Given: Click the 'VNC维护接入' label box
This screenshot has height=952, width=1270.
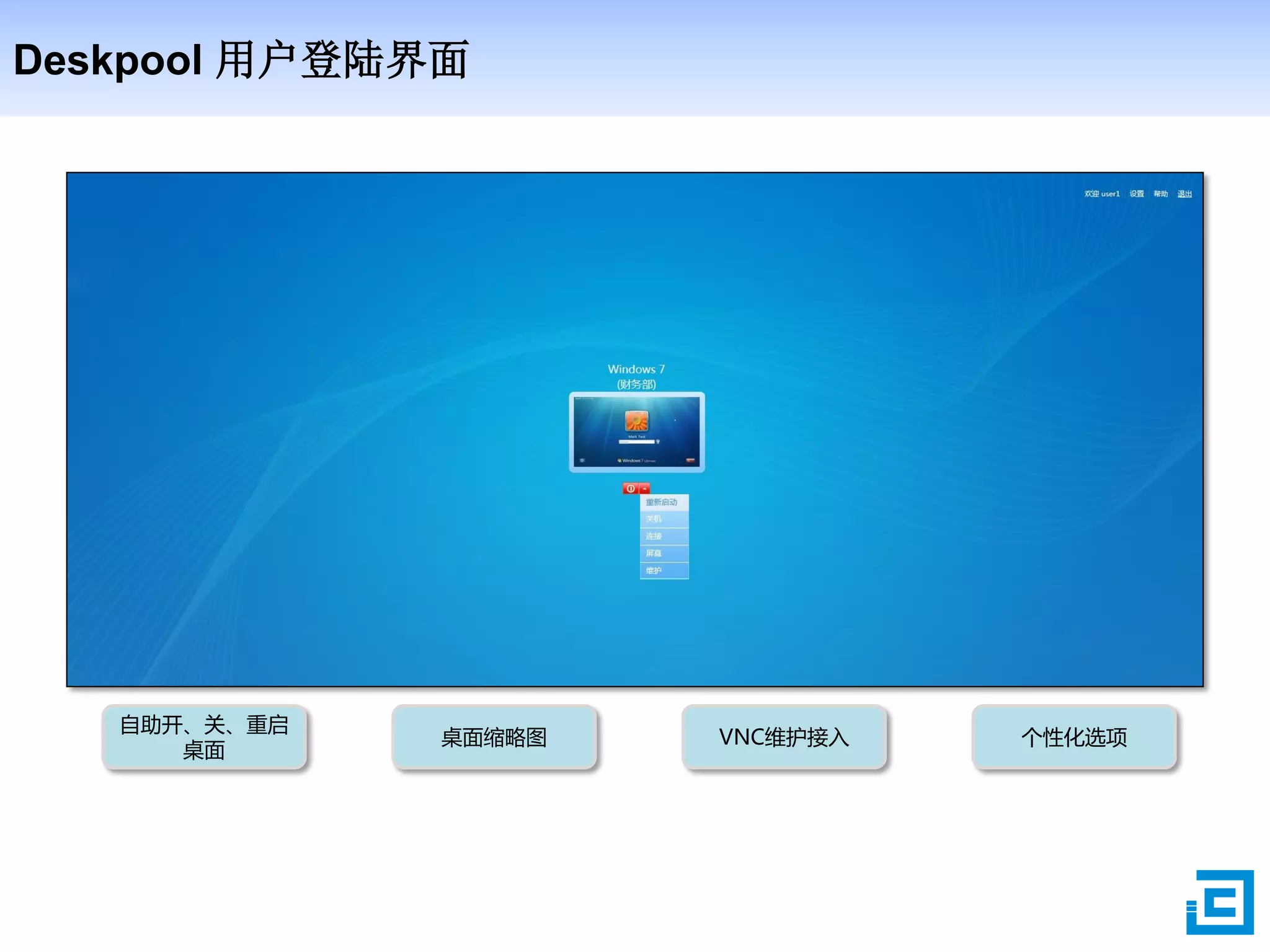Looking at the screenshot, I should pyautogui.click(x=784, y=737).
